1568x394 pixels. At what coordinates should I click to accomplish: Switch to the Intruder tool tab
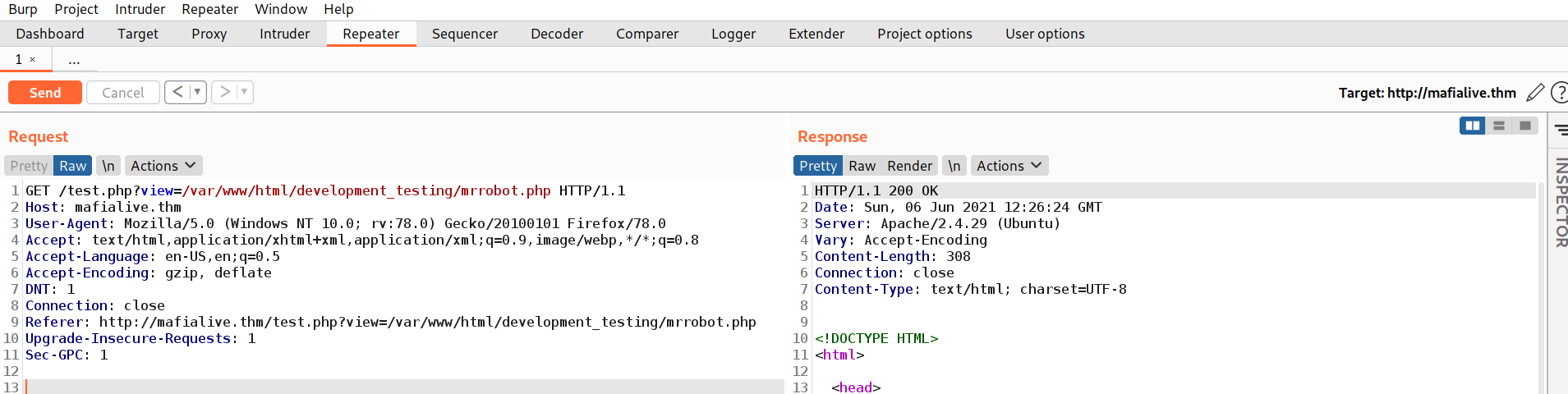click(285, 34)
